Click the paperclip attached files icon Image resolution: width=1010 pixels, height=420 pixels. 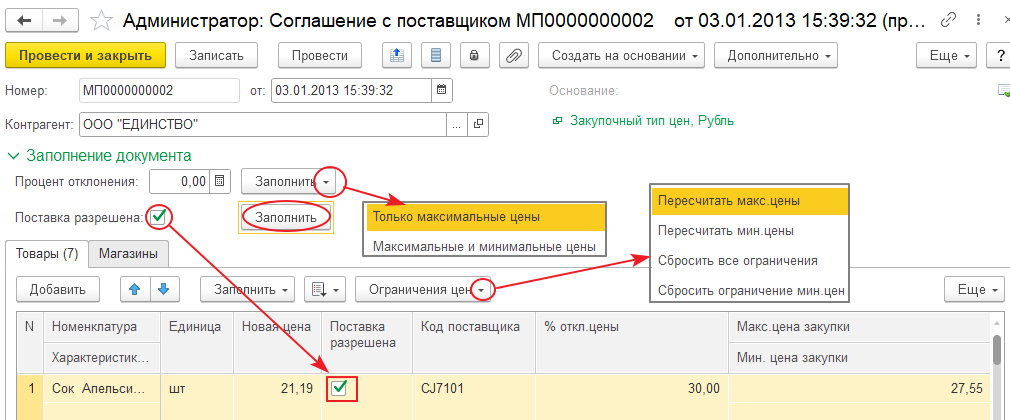click(x=515, y=56)
